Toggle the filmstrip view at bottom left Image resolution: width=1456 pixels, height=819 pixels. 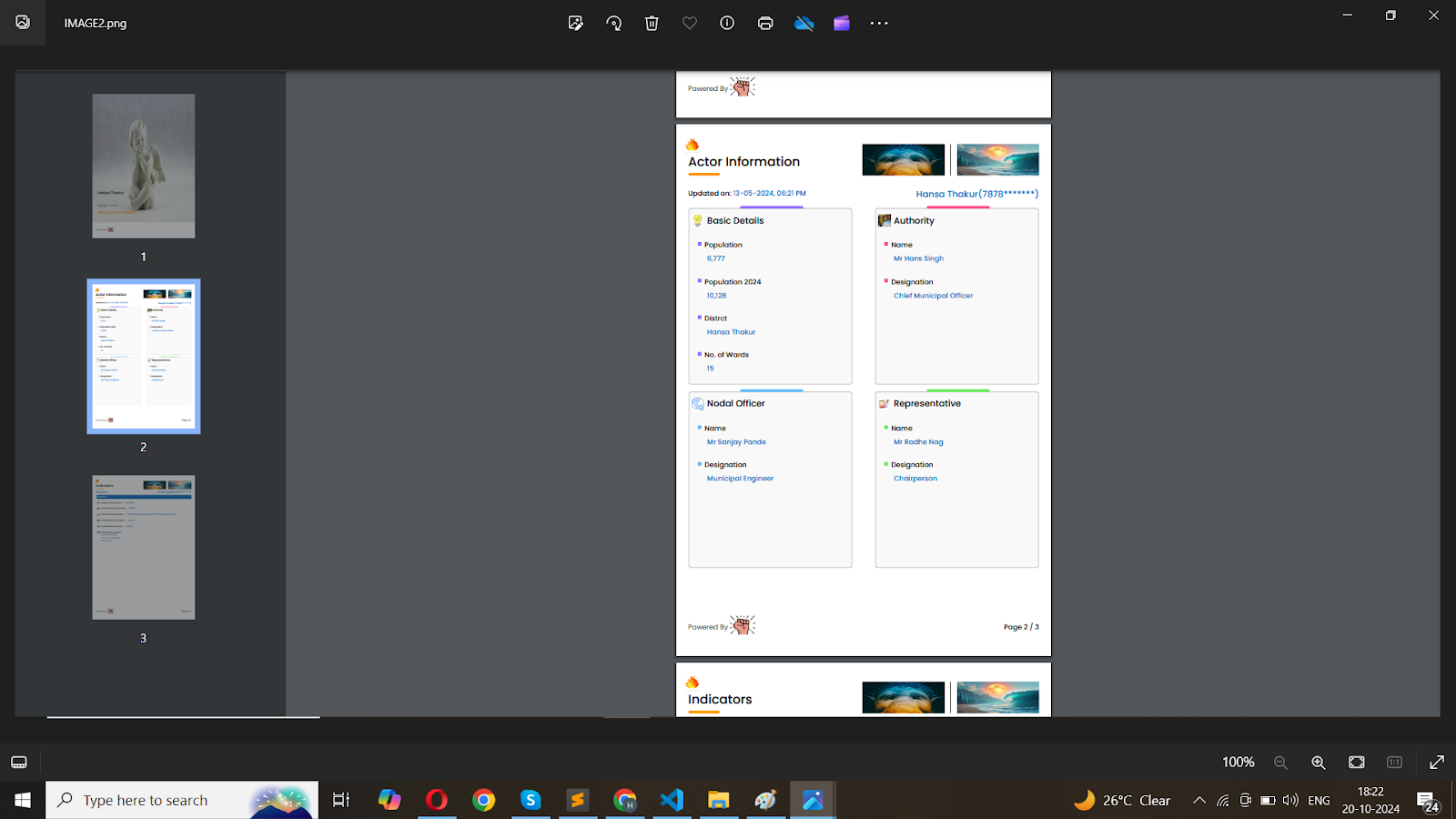19,763
